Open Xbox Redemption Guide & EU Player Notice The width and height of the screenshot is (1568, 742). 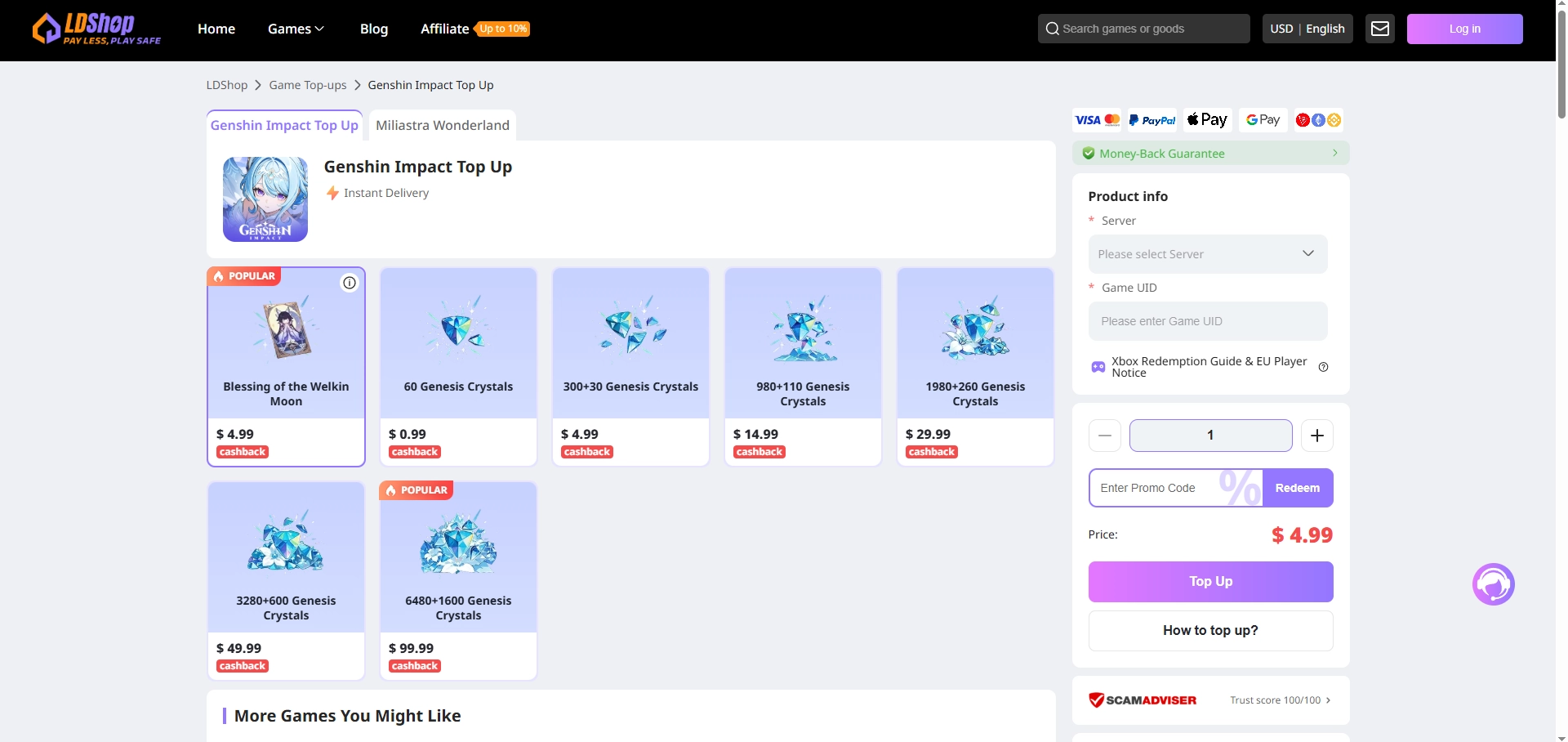[x=1209, y=367]
